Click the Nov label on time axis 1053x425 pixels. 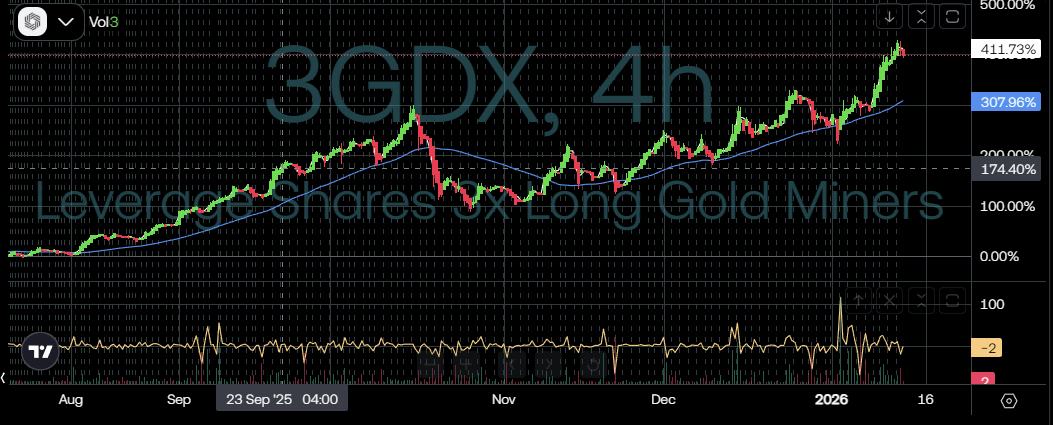point(503,399)
